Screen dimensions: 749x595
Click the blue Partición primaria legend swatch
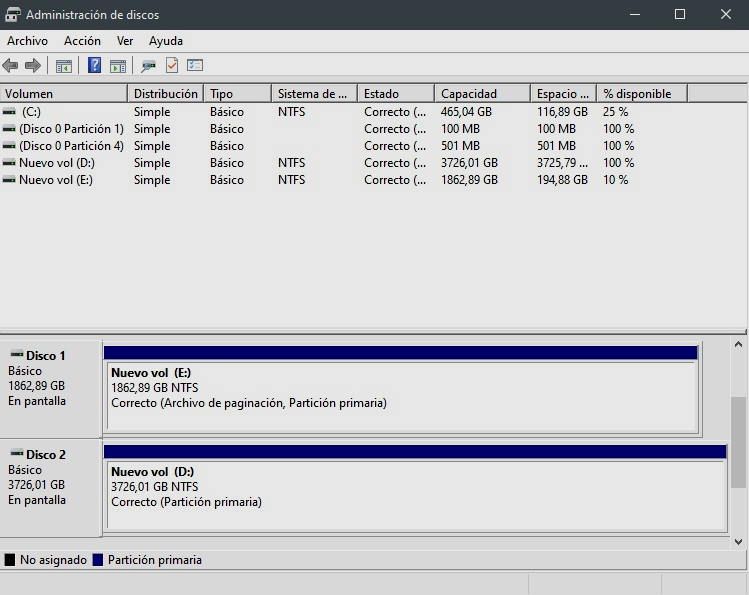point(98,560)
